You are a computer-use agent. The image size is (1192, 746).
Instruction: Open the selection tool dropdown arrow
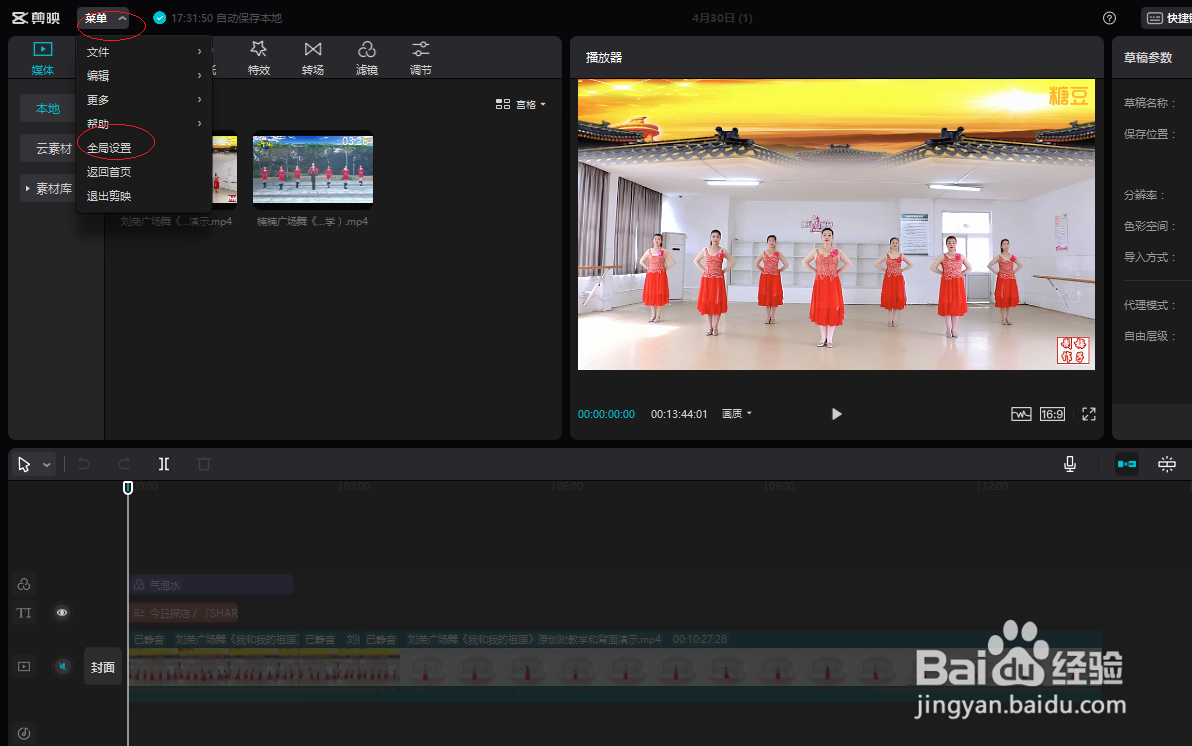coord(46,465)
